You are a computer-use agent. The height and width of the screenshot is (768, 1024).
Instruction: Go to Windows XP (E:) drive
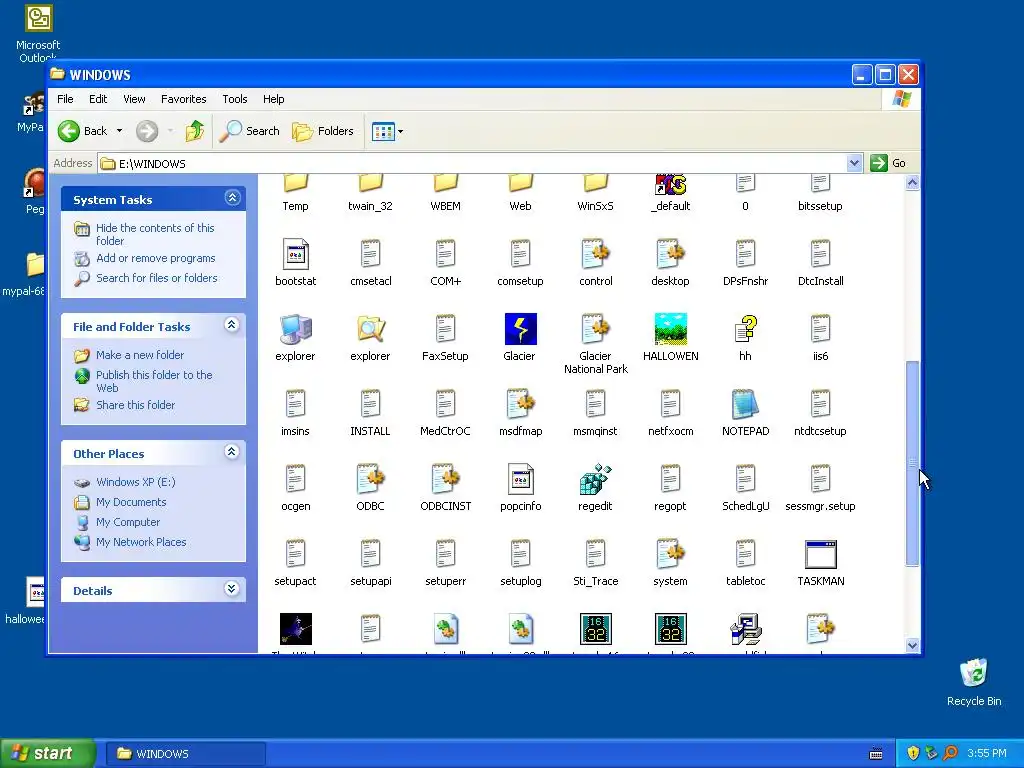(x=136, y=483)
